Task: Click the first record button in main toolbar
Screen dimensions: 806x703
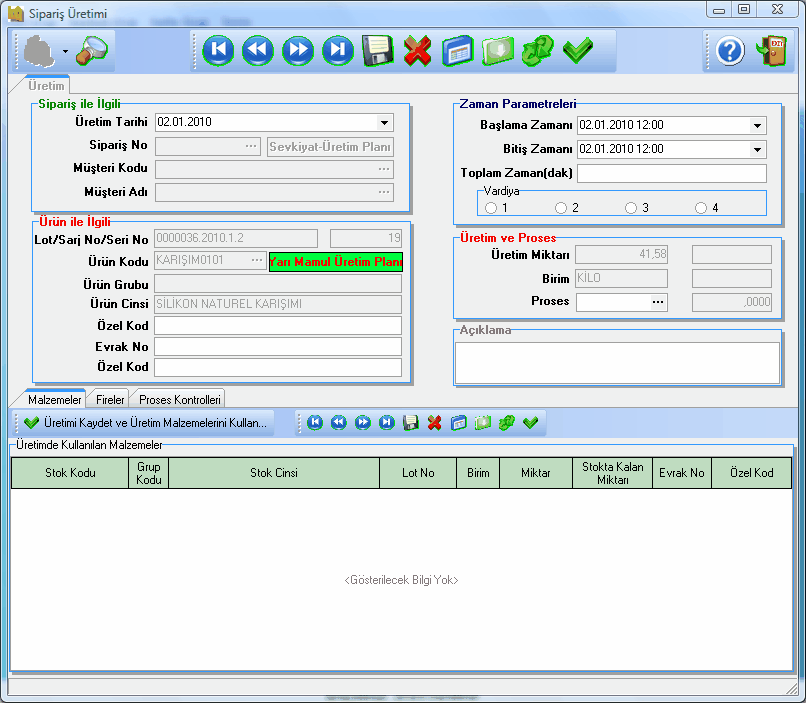Action: tap(218, 50)
